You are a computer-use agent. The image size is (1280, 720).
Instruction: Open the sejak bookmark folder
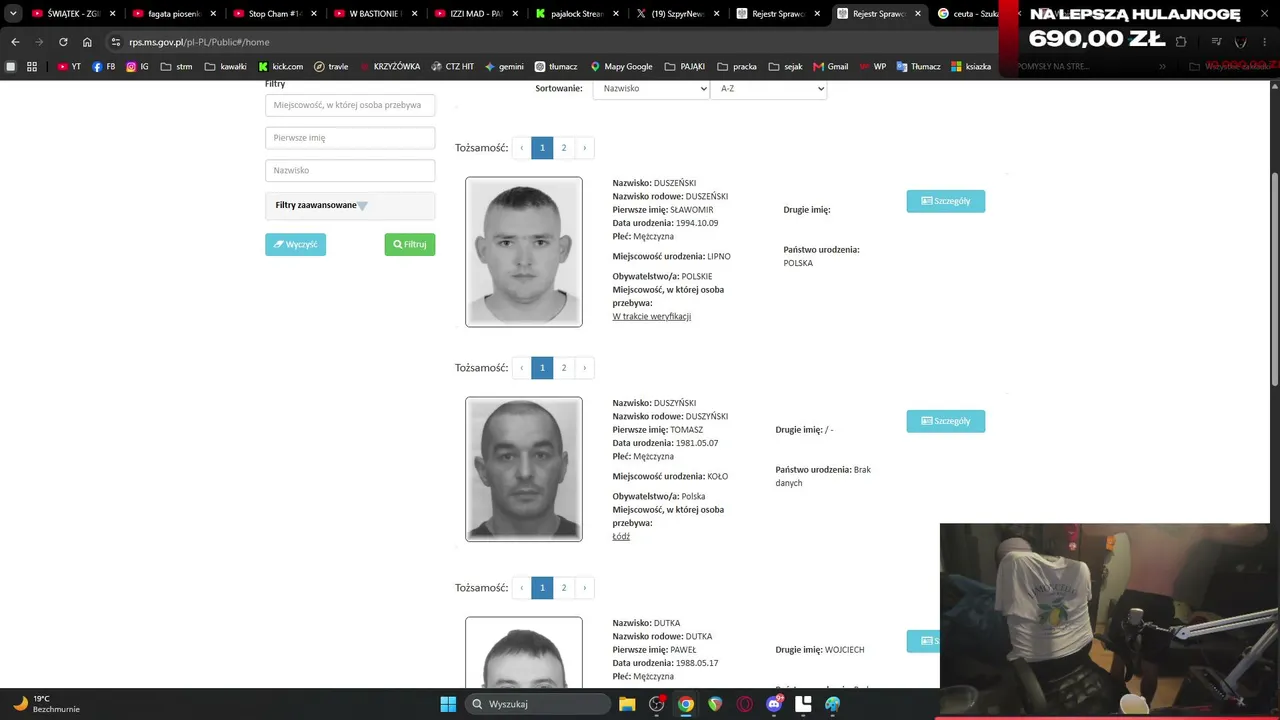click(x=786, y=66)
